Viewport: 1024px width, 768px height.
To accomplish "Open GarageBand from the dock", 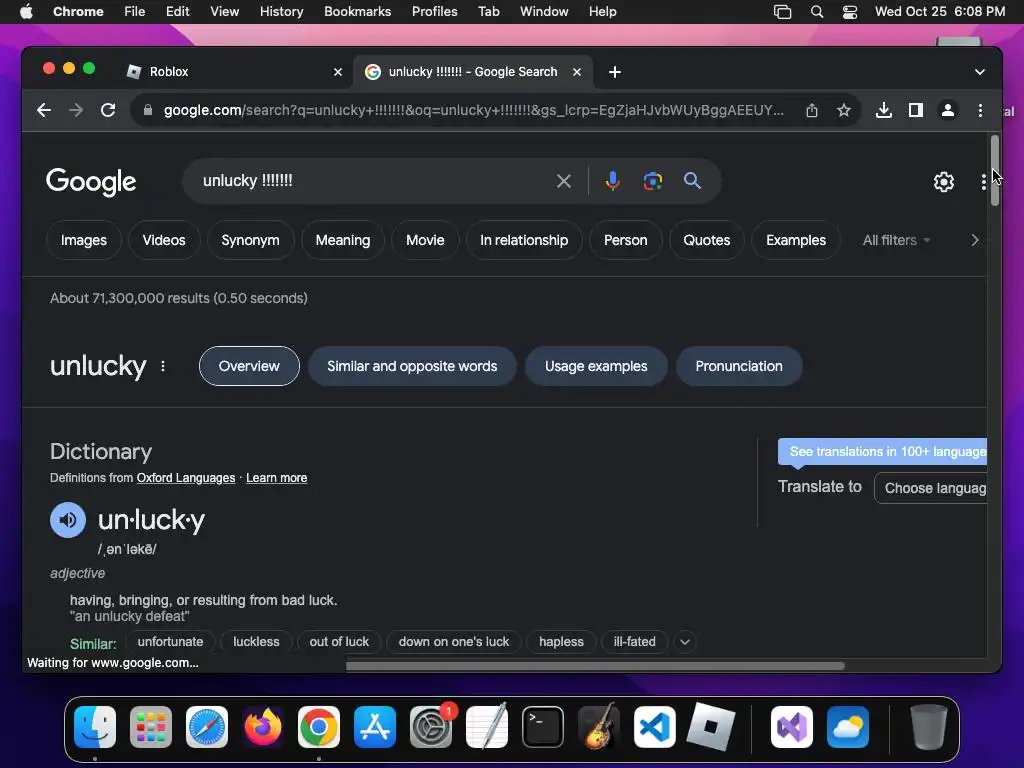I will (599, 727).
